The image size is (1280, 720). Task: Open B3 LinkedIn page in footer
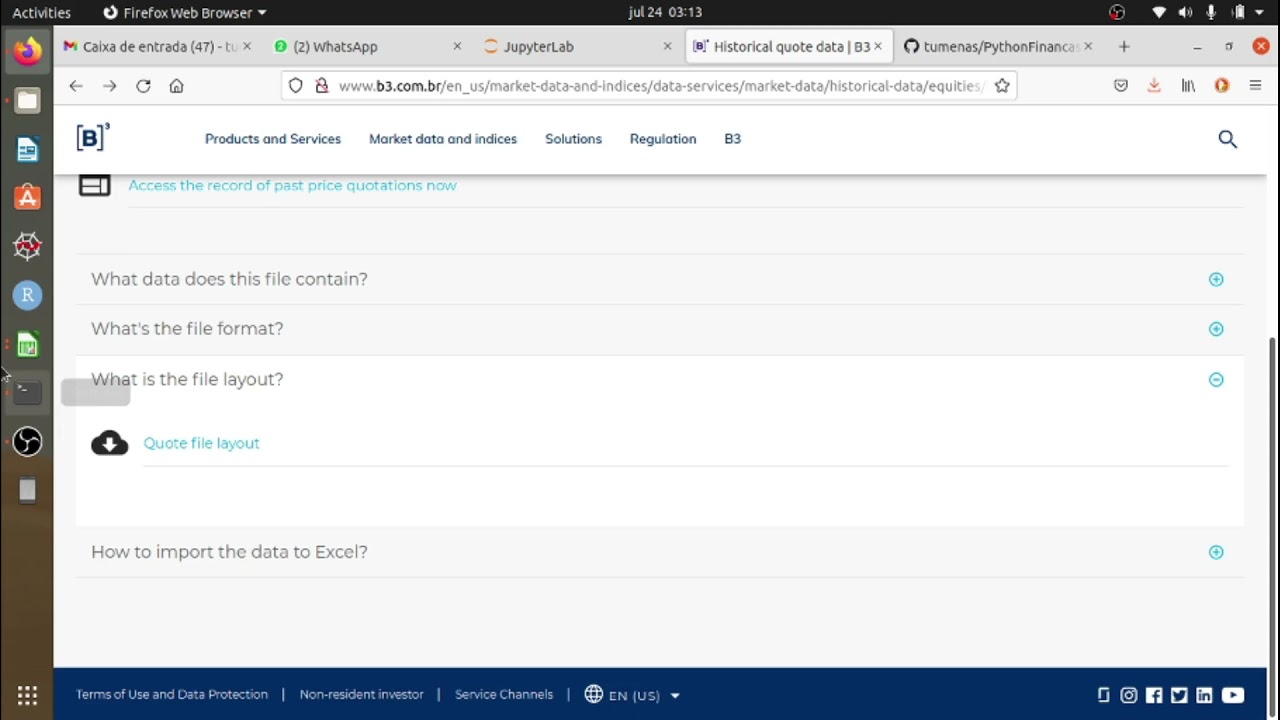coord(1204,695)
